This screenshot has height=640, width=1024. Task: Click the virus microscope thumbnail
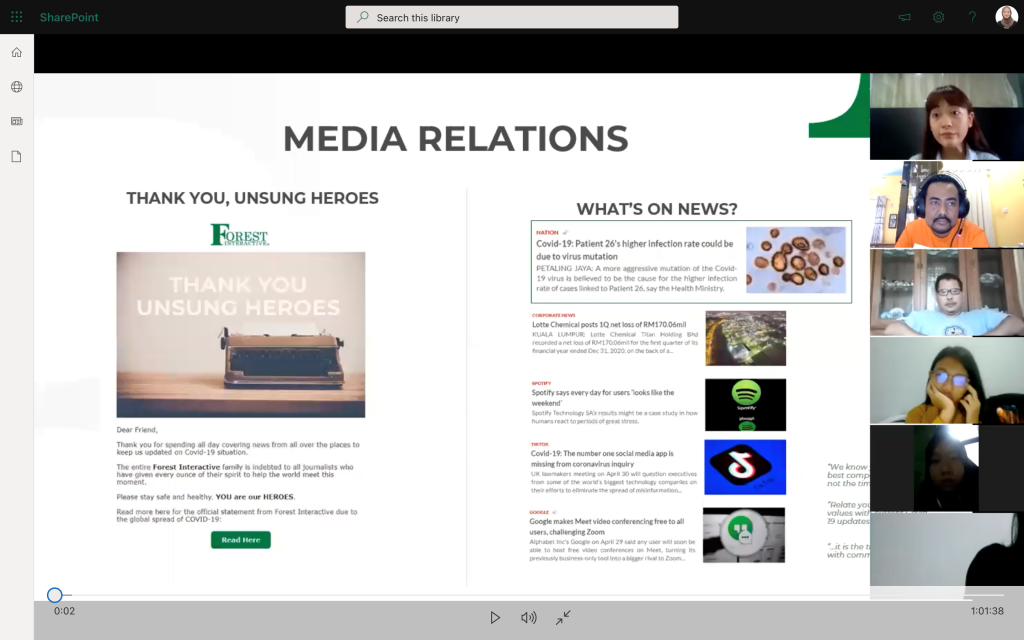point(796,260)
